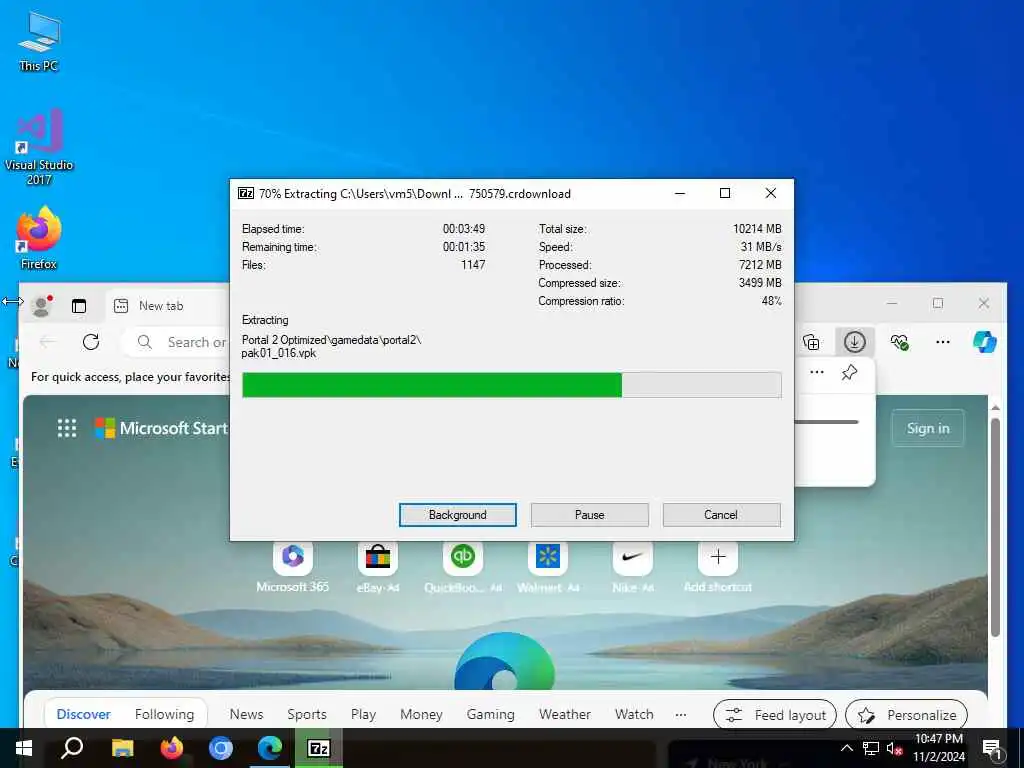Open Copilot in Edge toolbar
Image resolution: width=1024 pixels, height=768 pixels.
(x=984, y=342)
